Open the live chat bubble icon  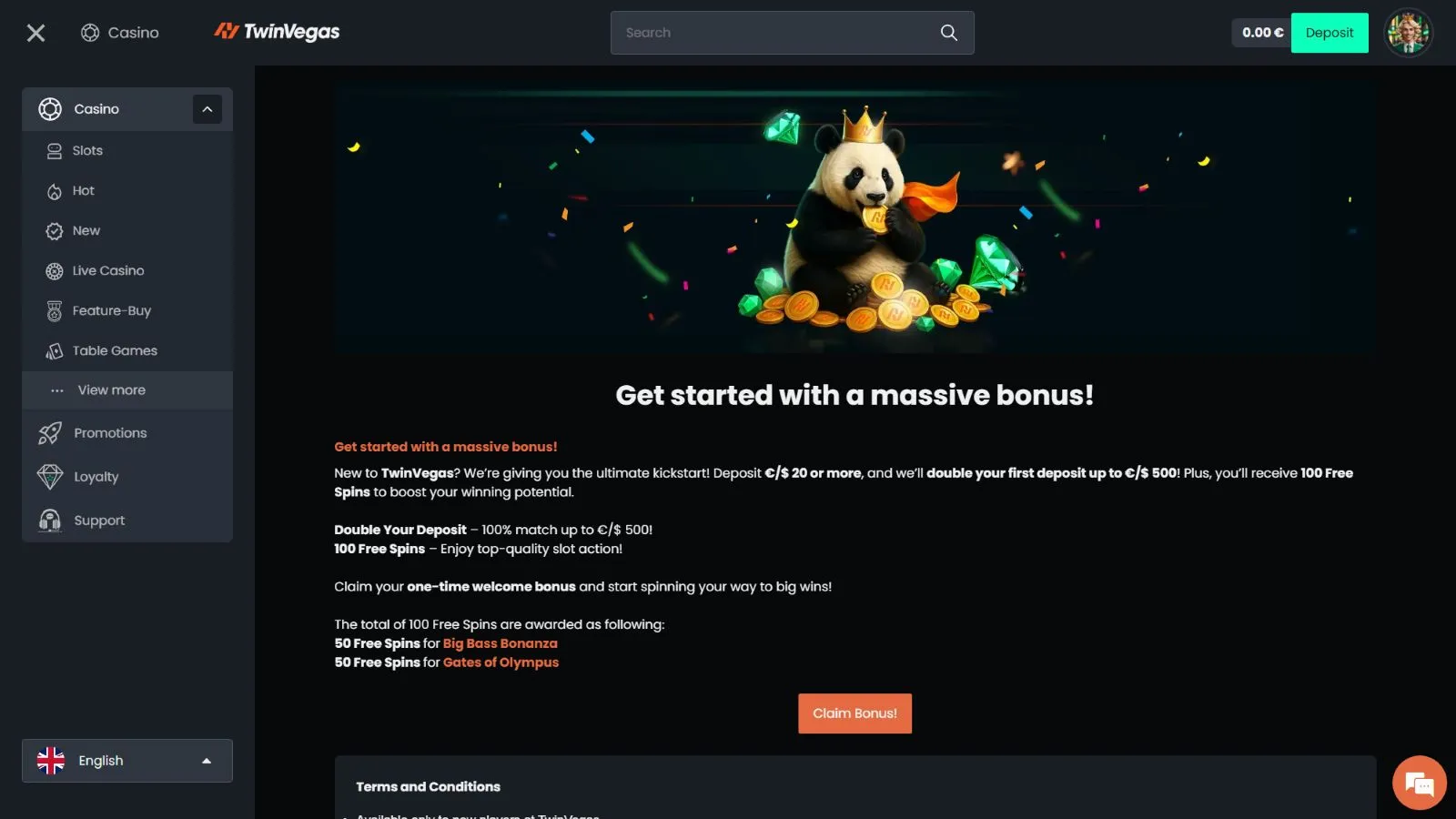(x=1419, y=783)
